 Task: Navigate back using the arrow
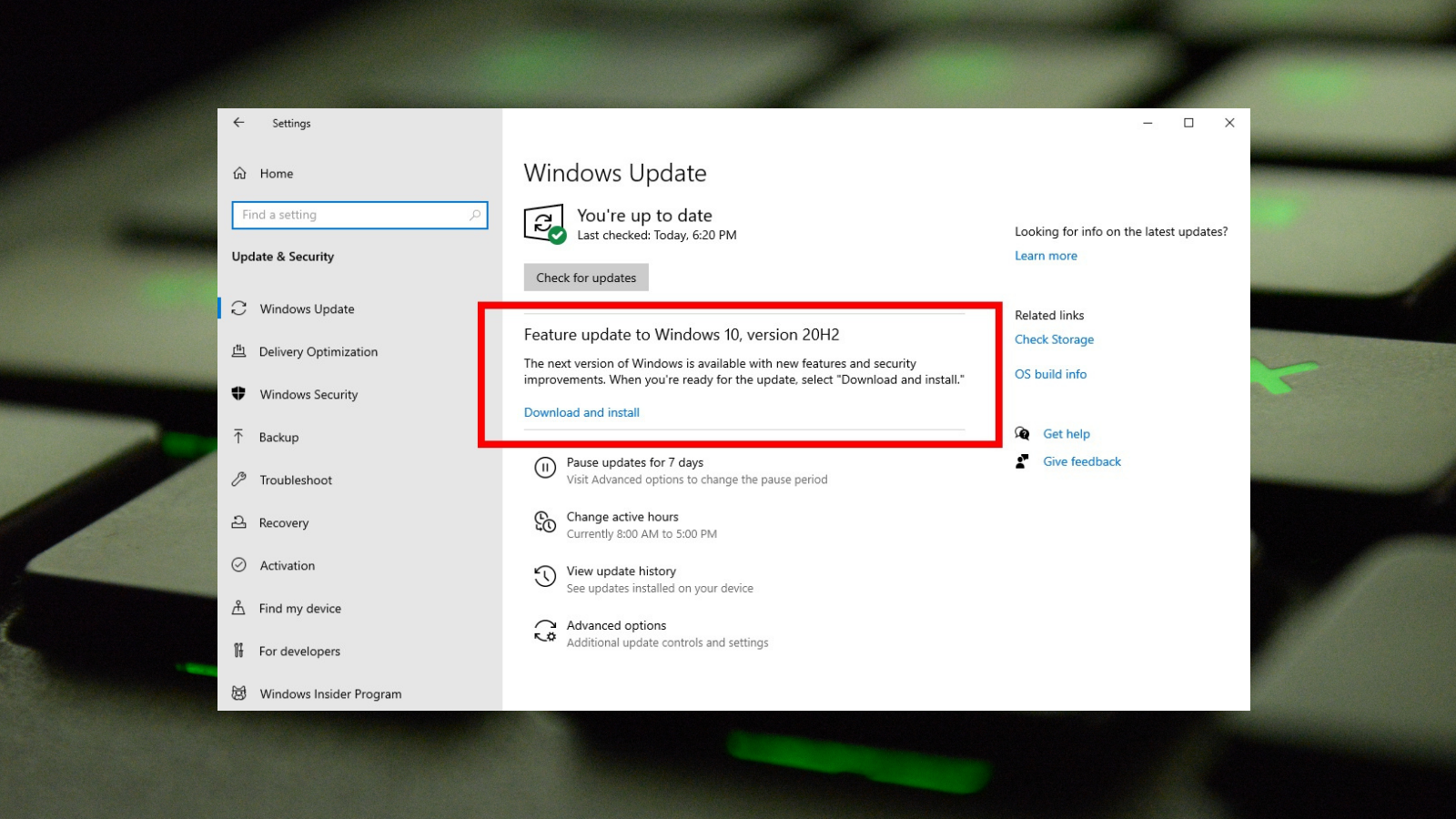tap(238, 122)
